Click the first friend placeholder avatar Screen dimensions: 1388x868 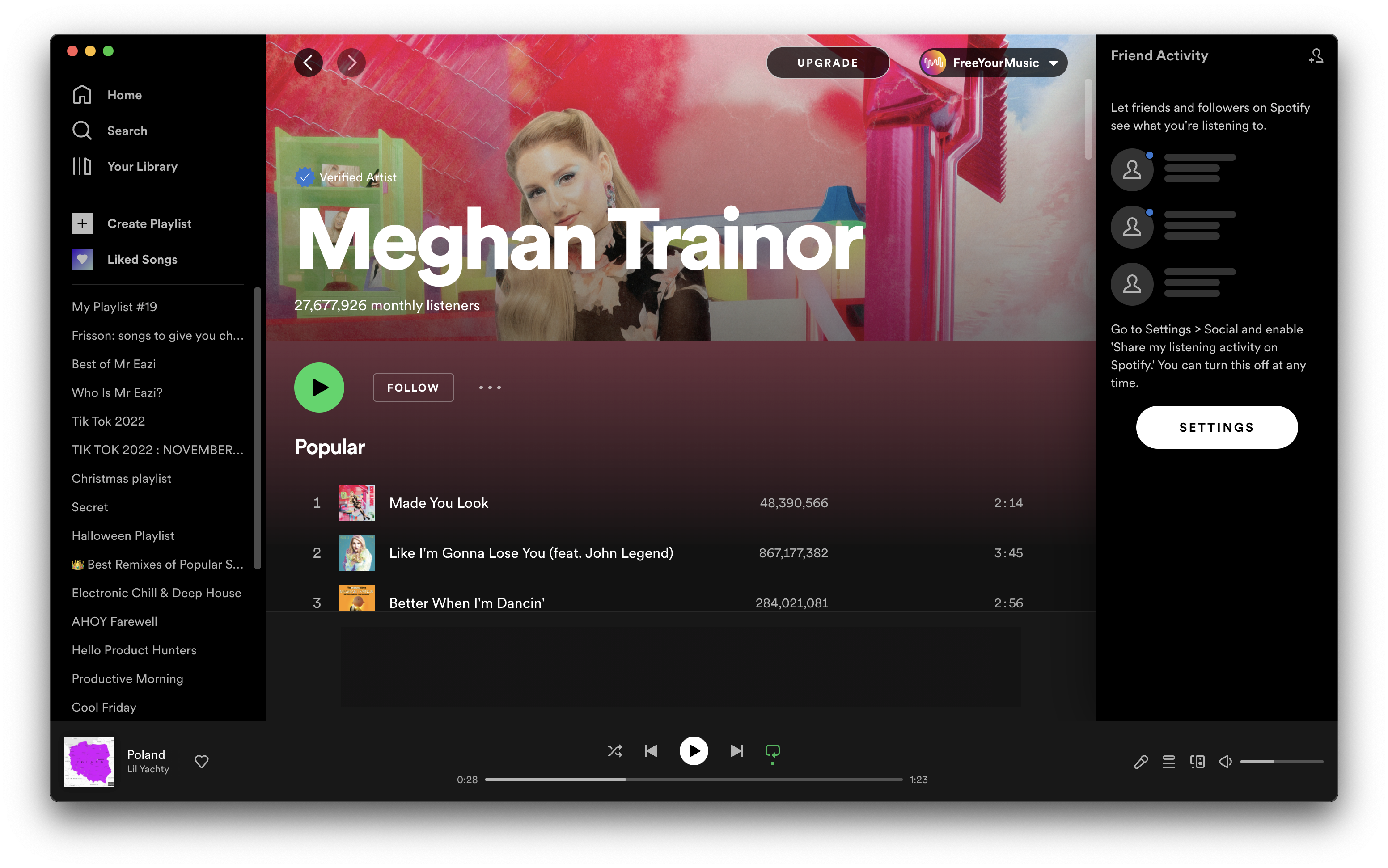1131,170
